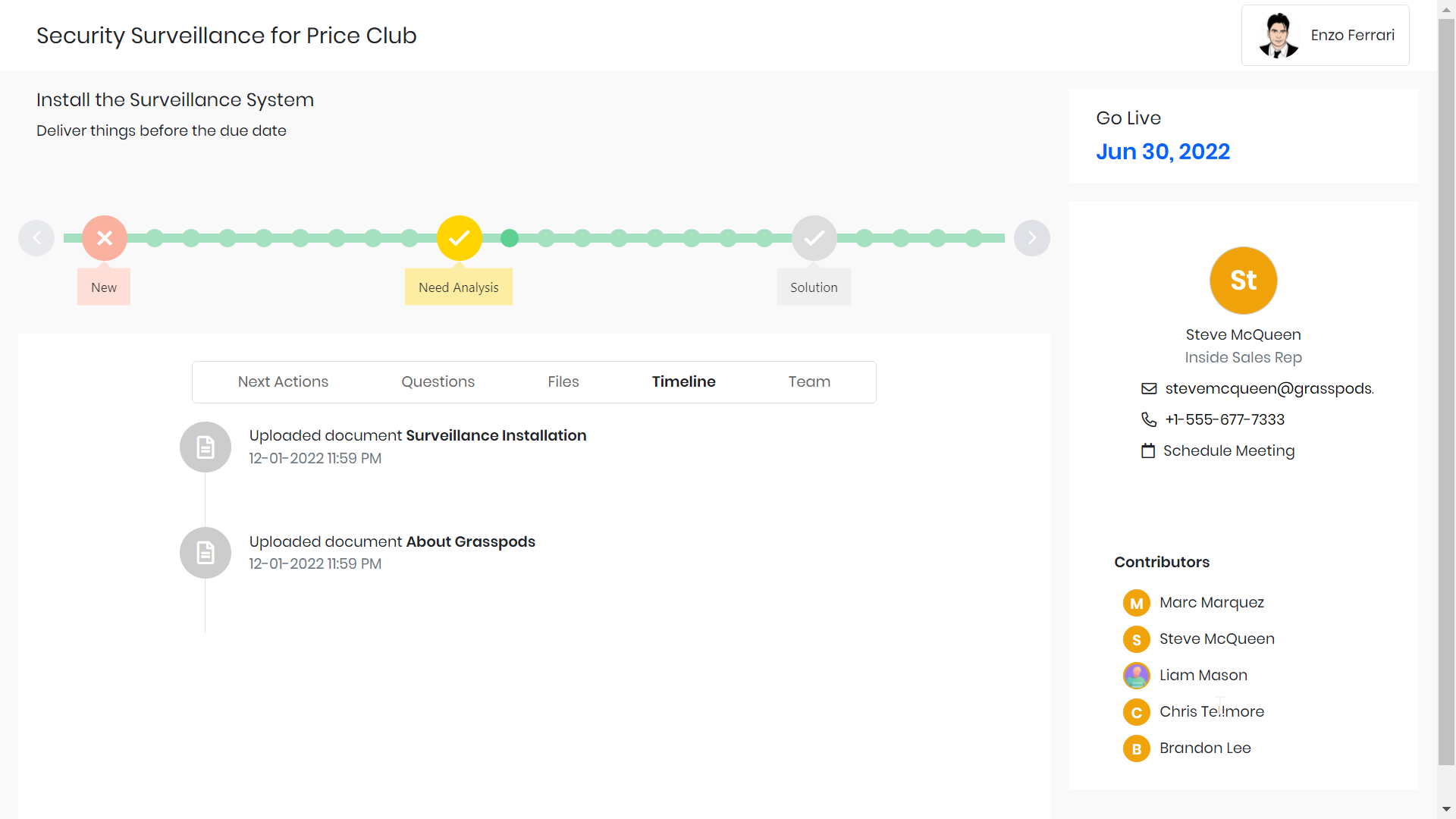Click the page vertical scrollbar
Image resolution: width=1456 pixels, height=819 pixels.
(x=1446, y=379)
